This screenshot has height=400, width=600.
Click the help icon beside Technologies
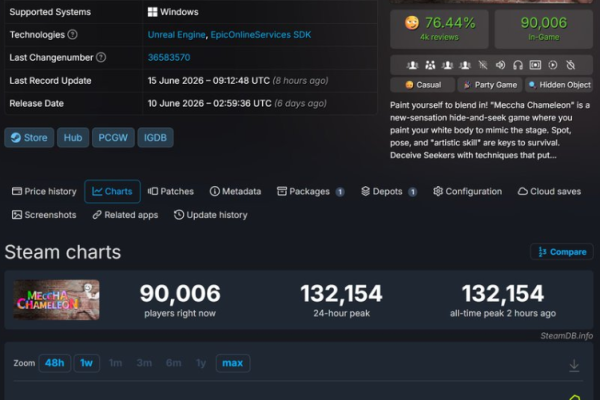tap(72, 35)
